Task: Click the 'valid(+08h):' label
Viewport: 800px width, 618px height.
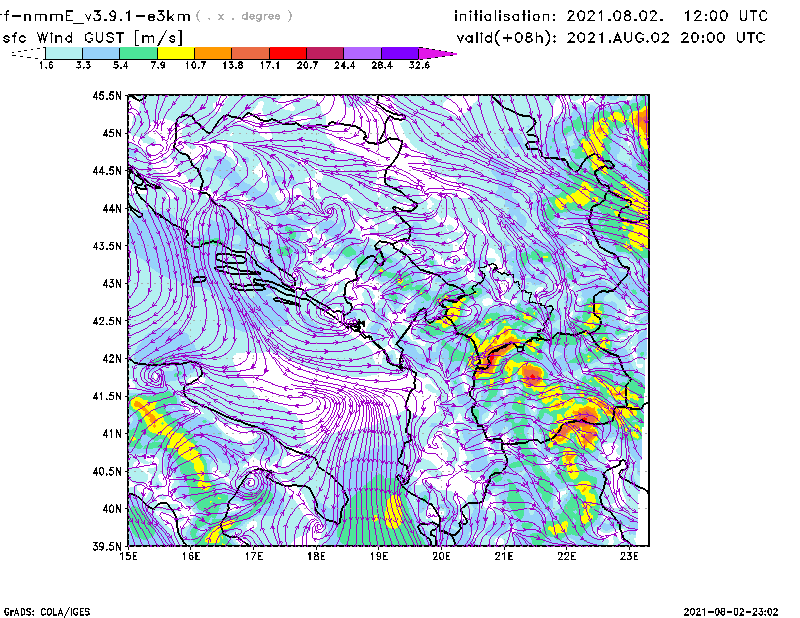Action: 507,38
